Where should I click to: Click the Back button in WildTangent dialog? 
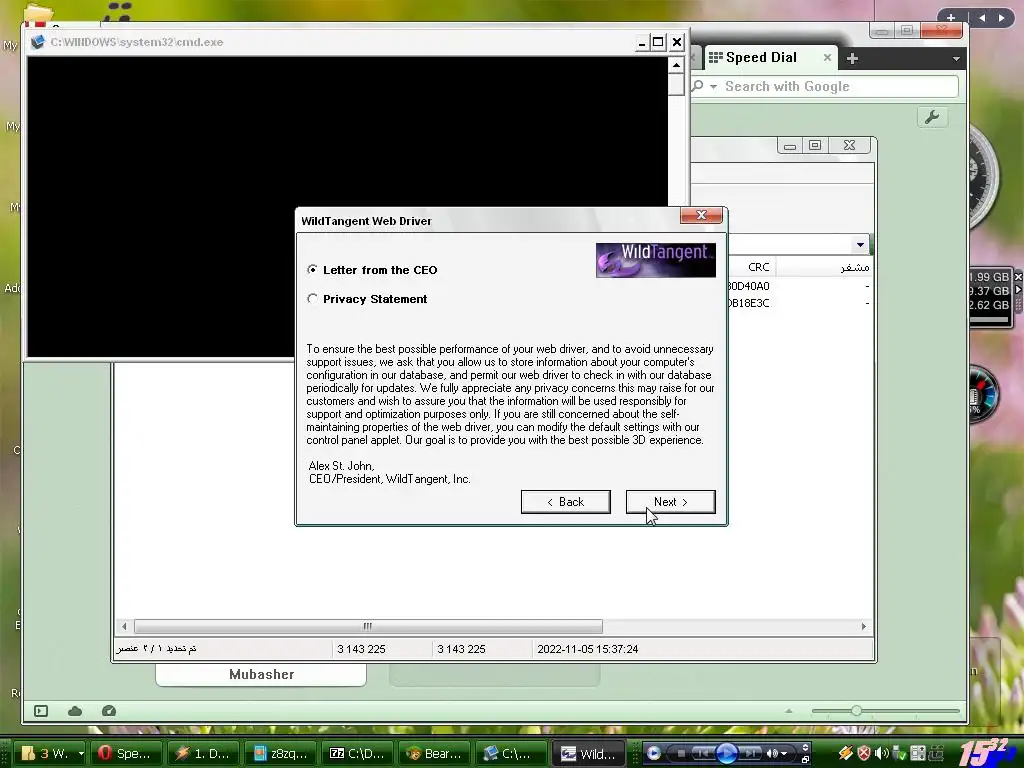(x=566, y=502)
